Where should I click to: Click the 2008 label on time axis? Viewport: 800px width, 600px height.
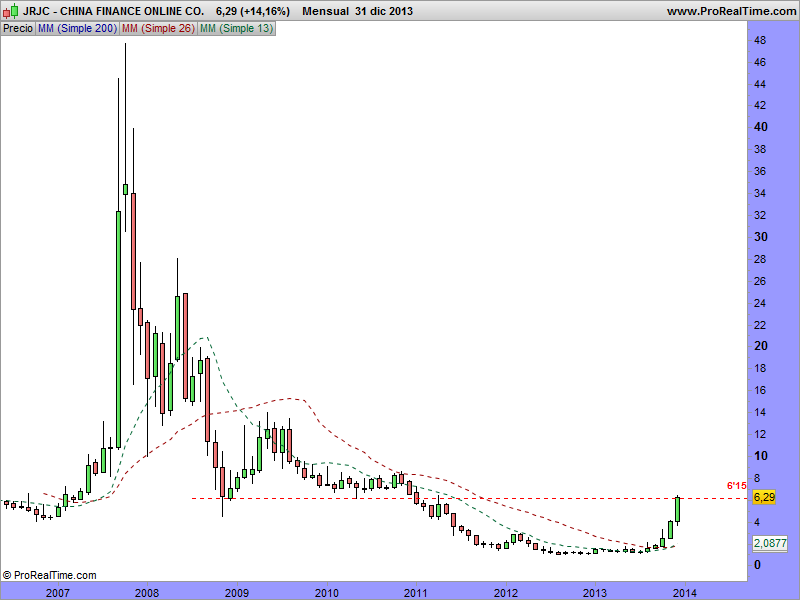click(x=147, y=592)
